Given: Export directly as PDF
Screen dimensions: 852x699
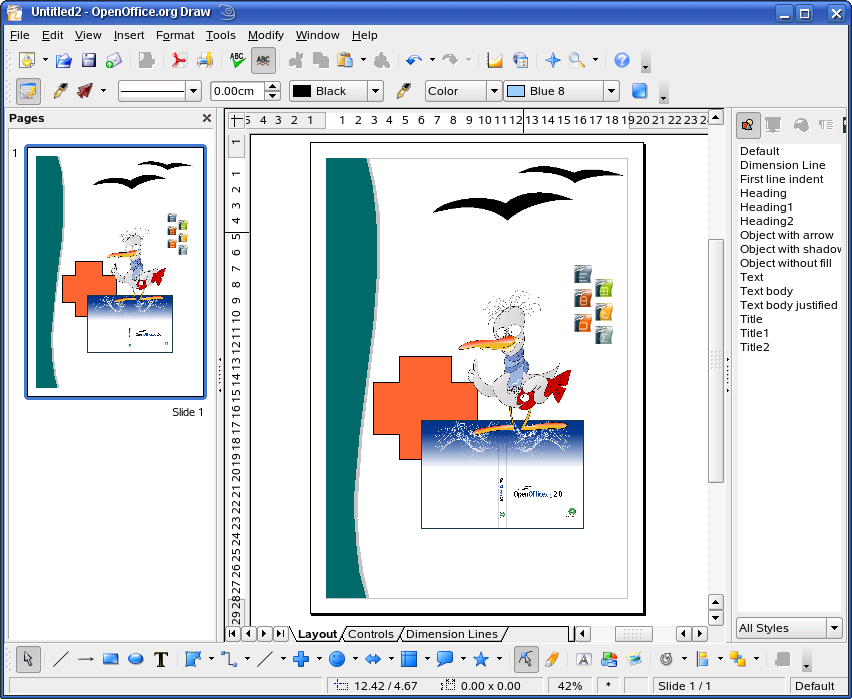Looking at the screenshot, I should (x=178, y=60).
